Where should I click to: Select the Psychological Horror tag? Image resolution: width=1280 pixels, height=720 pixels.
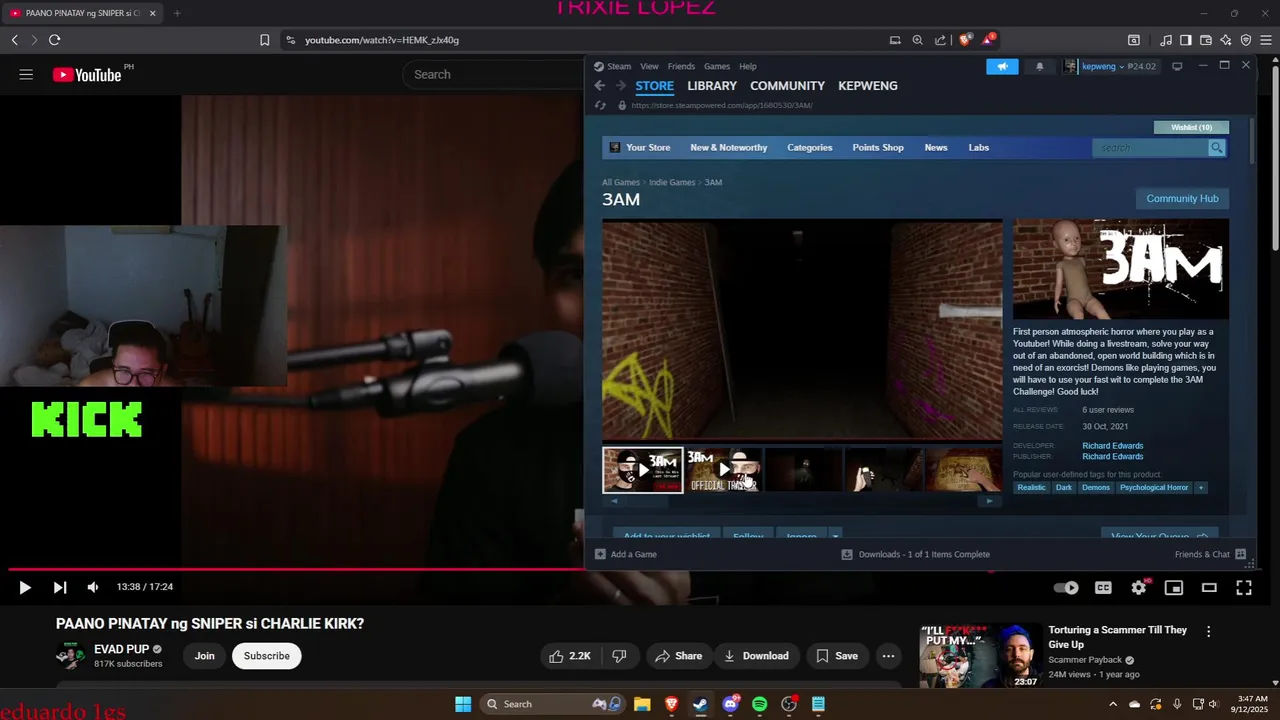(x=1154, y=488)
